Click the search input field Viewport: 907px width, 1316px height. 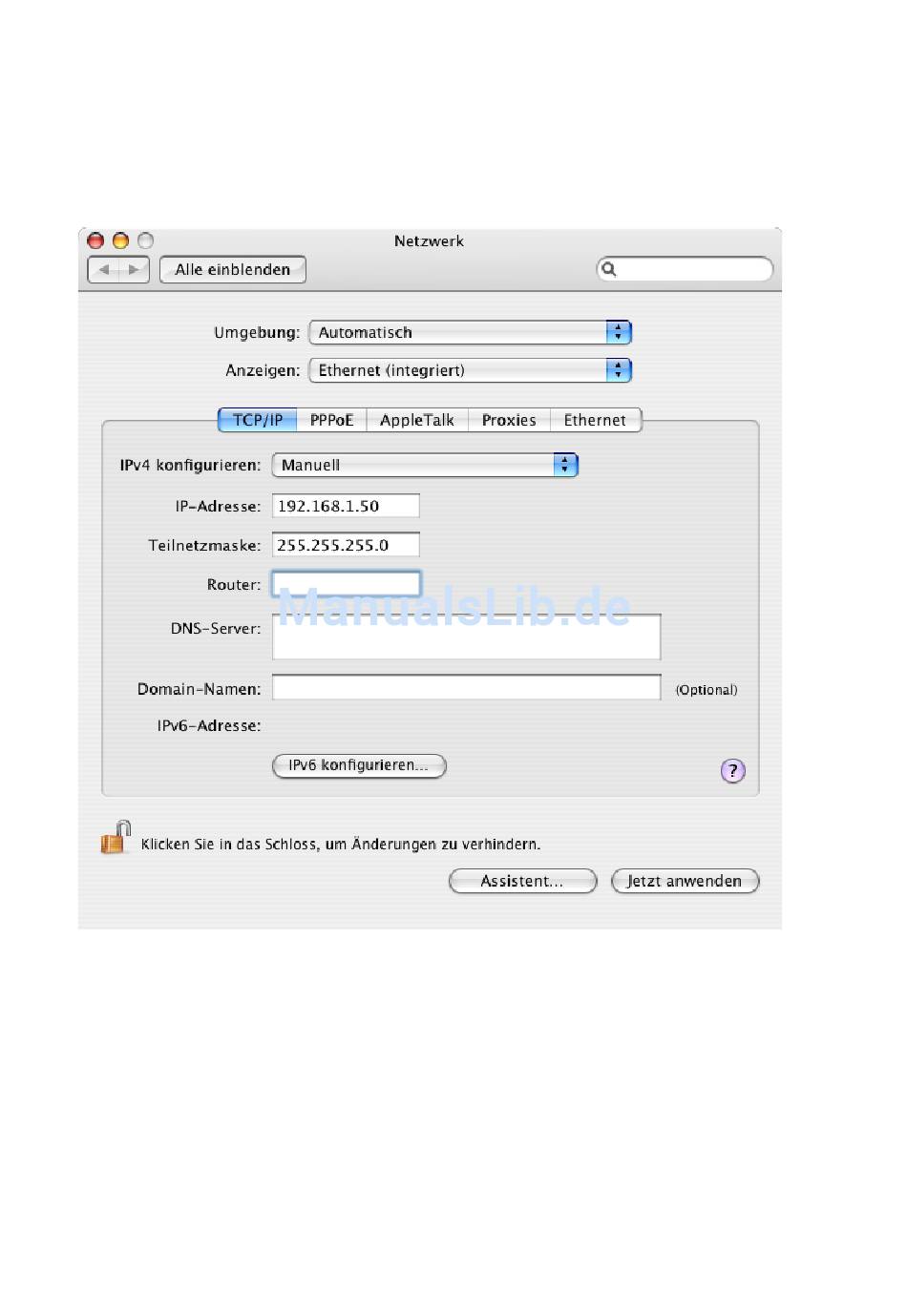coord(685,270)
